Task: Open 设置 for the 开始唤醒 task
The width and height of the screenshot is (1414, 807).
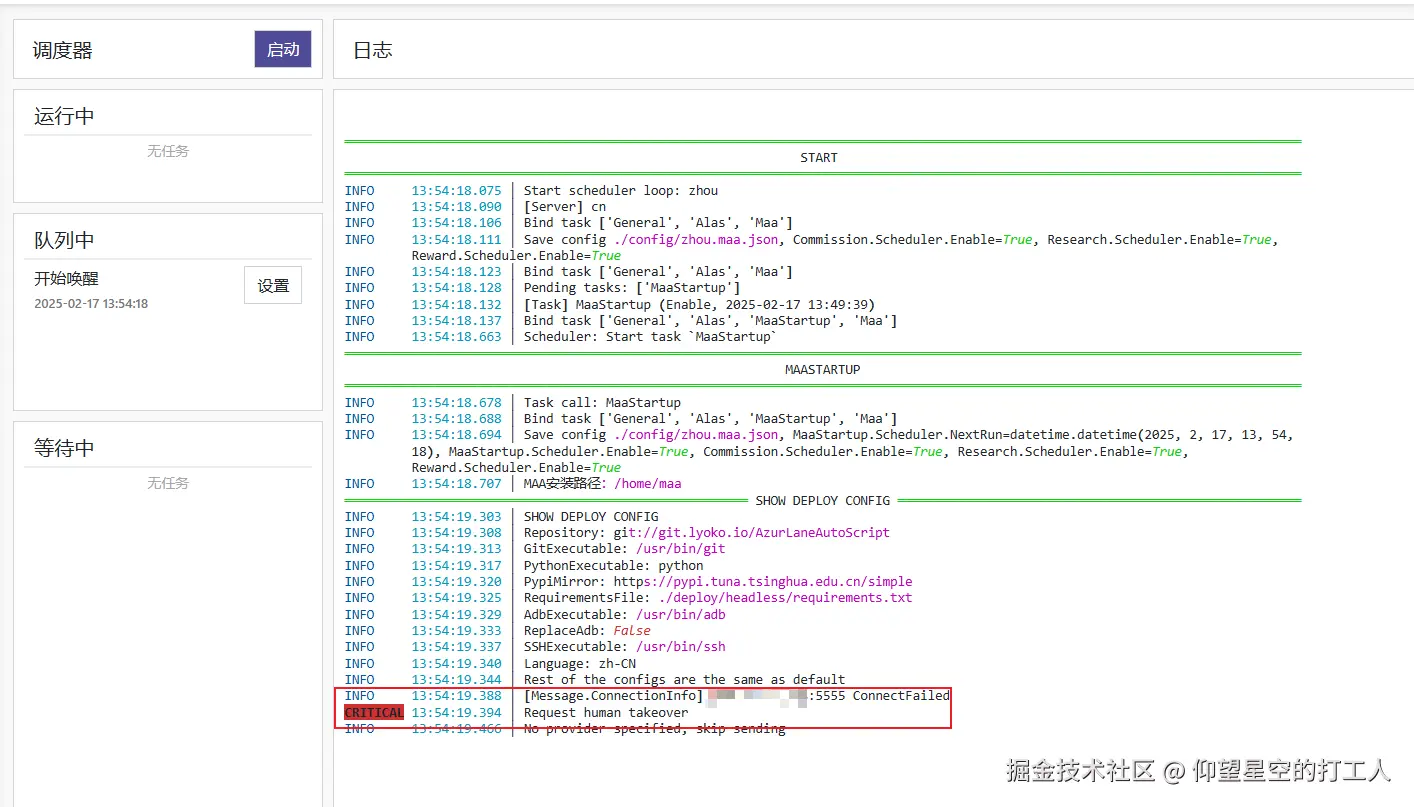Action: tap(273, 286)
